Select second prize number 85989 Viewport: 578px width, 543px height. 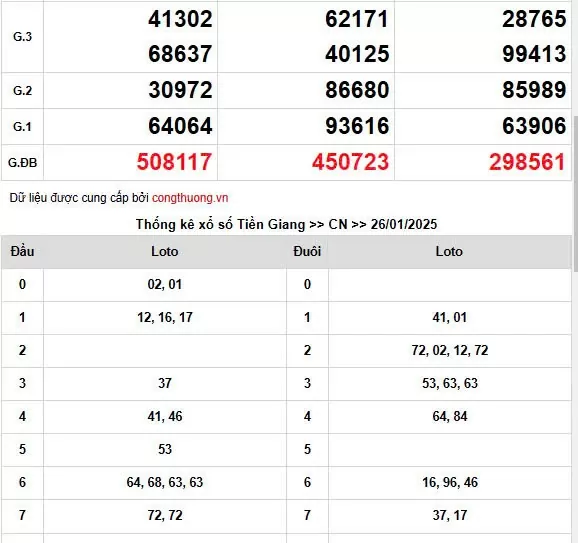pyautogui.click(x=534, y=90)
